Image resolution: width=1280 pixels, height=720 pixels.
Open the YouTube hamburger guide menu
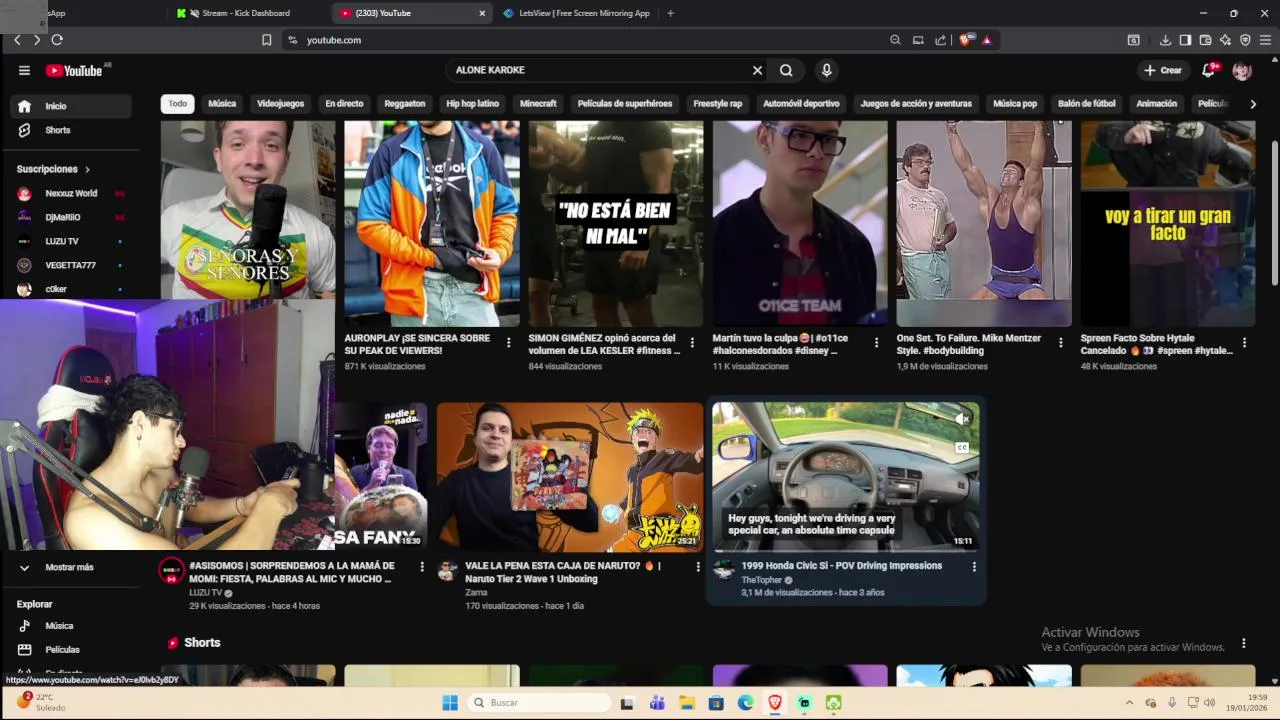click(x=24, y=70)
